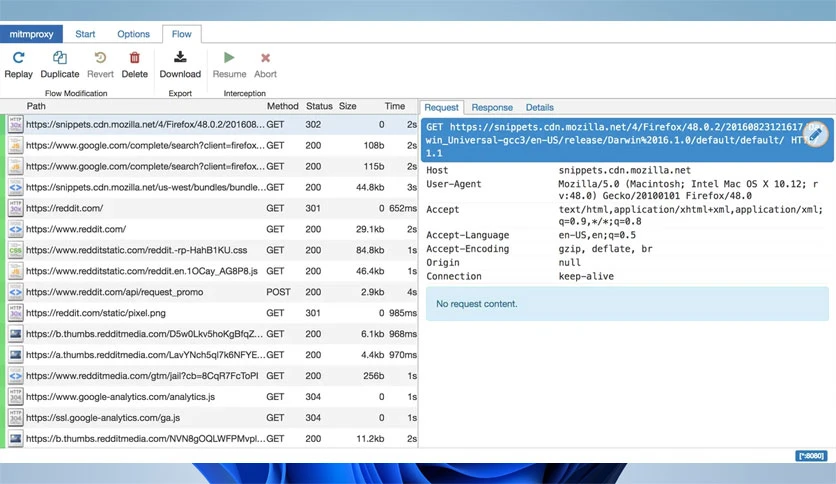Click the Replay flow icon

[x=19, y=58]
